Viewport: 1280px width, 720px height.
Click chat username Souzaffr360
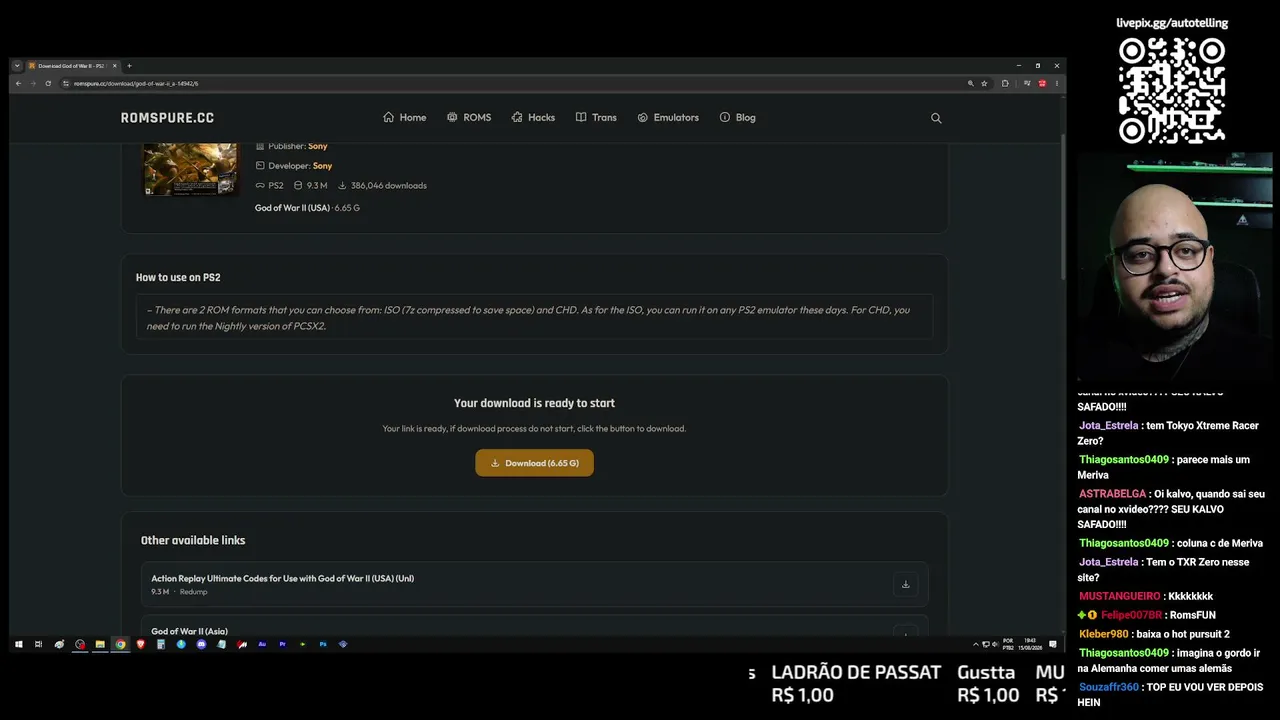point(1108,687)
